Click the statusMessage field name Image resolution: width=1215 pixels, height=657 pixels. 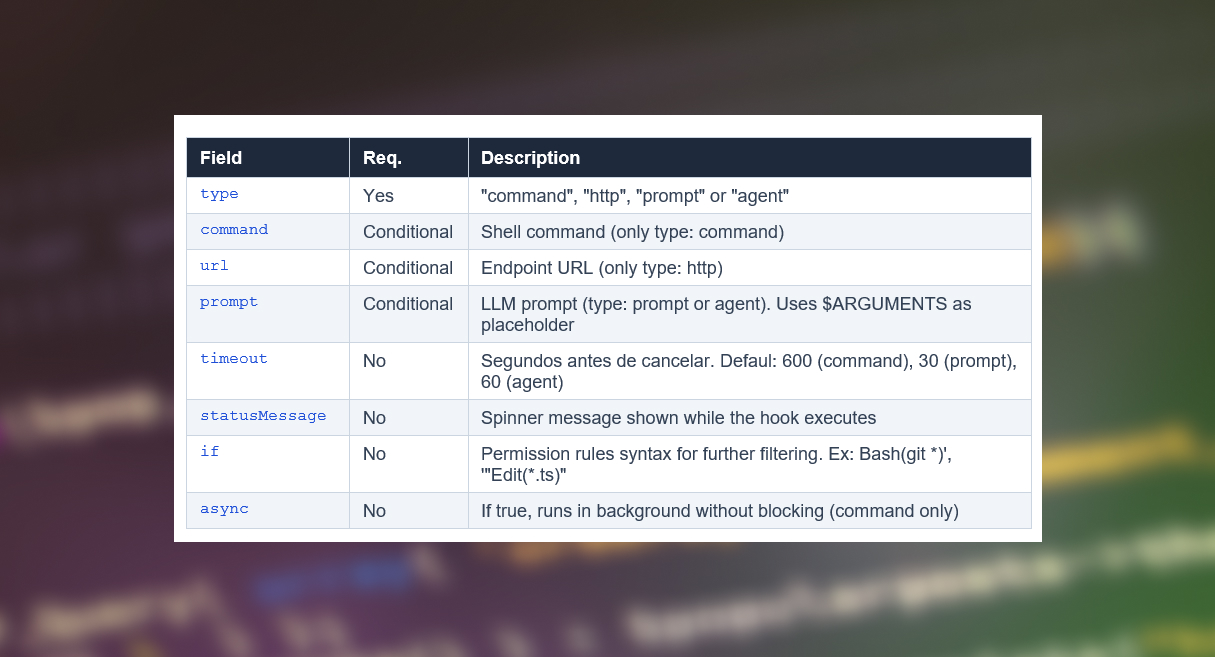[x=263, y=416]
